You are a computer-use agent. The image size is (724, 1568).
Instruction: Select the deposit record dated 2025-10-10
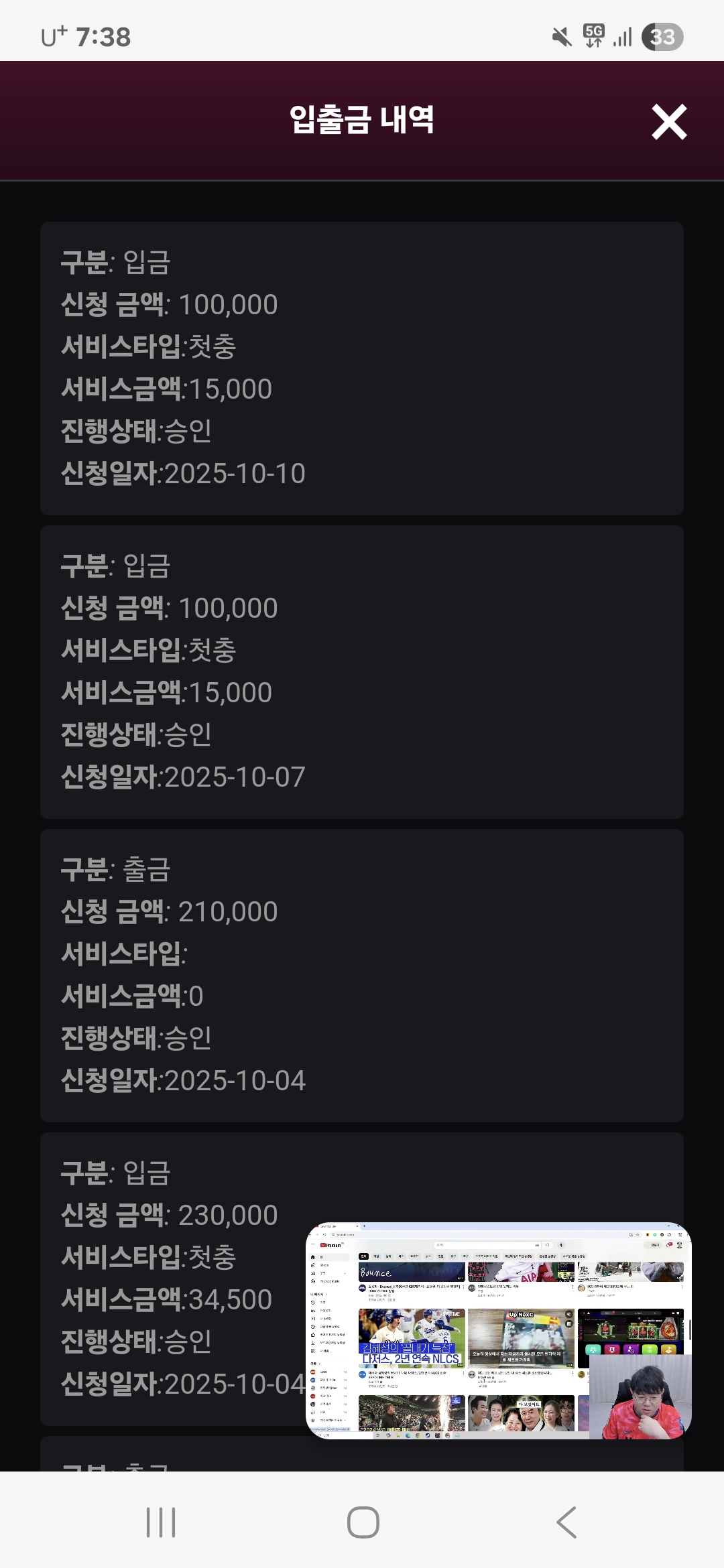[x=362, y=368]
